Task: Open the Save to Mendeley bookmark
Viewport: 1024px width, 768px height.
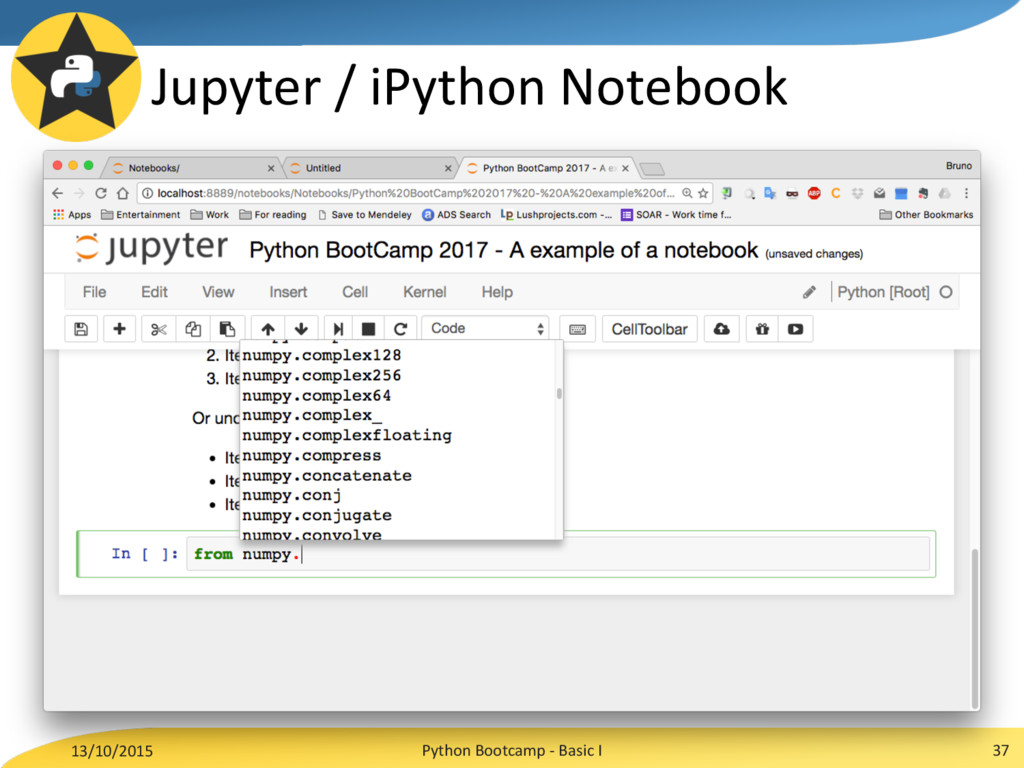Action: pyautogui.click(x=364, y=214)
